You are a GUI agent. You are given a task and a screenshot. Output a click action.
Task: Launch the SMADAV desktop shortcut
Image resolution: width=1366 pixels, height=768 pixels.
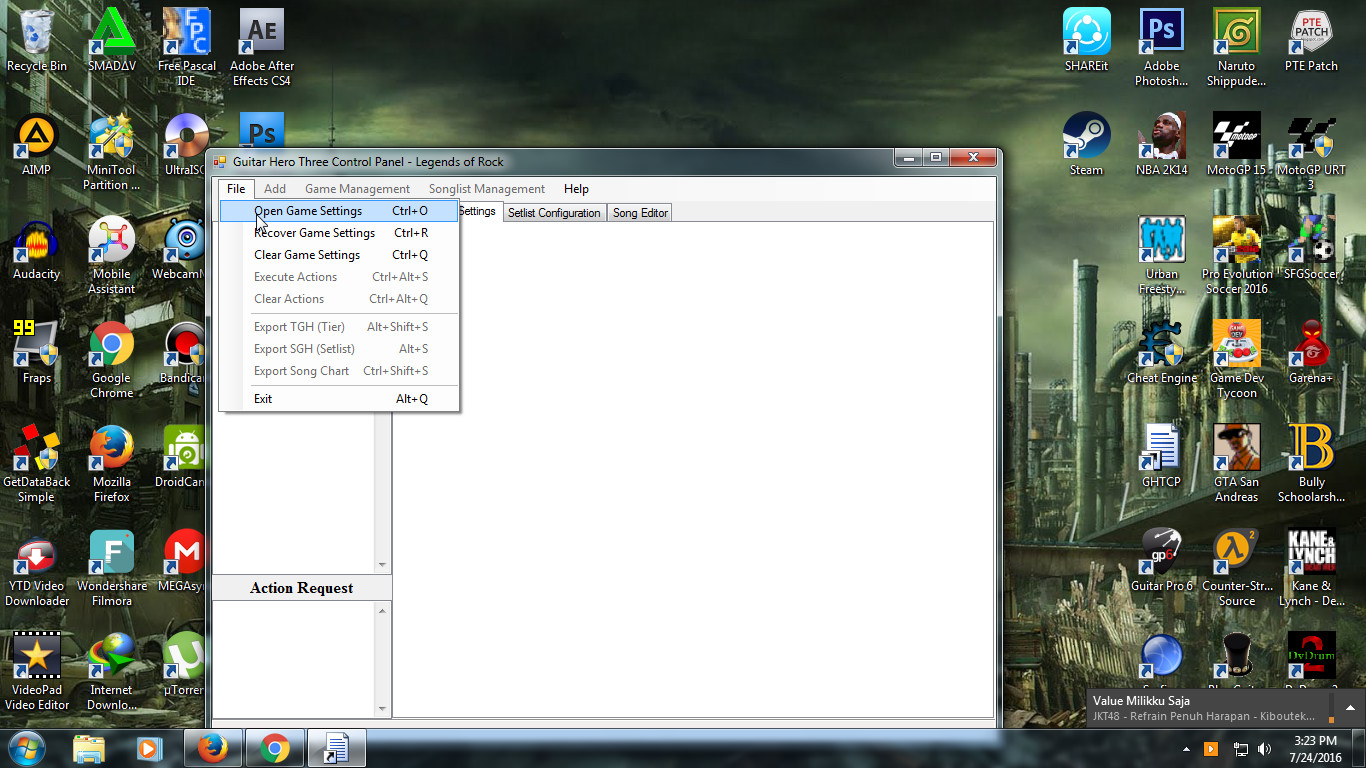coord(112,41)
